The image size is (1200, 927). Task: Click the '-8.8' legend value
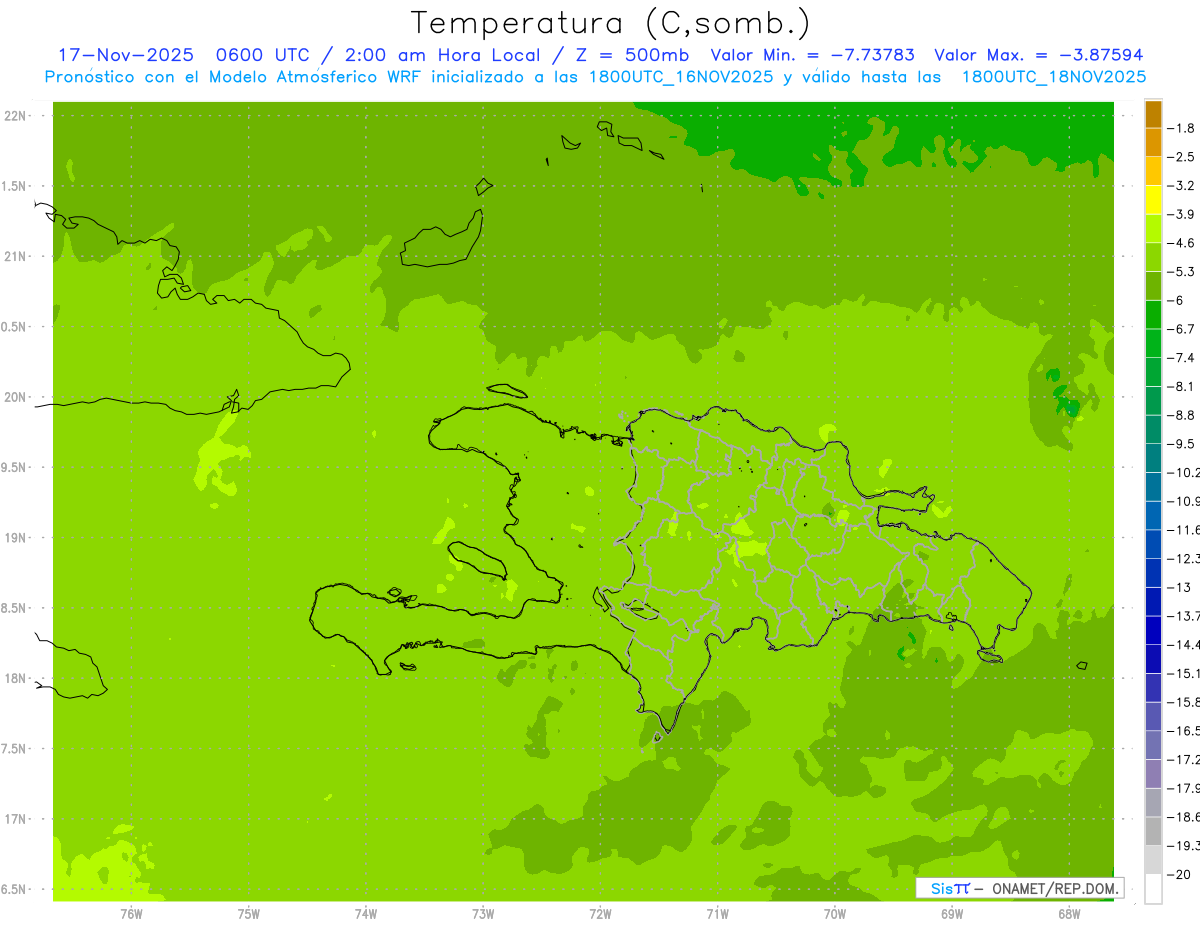pos(1182,415)
